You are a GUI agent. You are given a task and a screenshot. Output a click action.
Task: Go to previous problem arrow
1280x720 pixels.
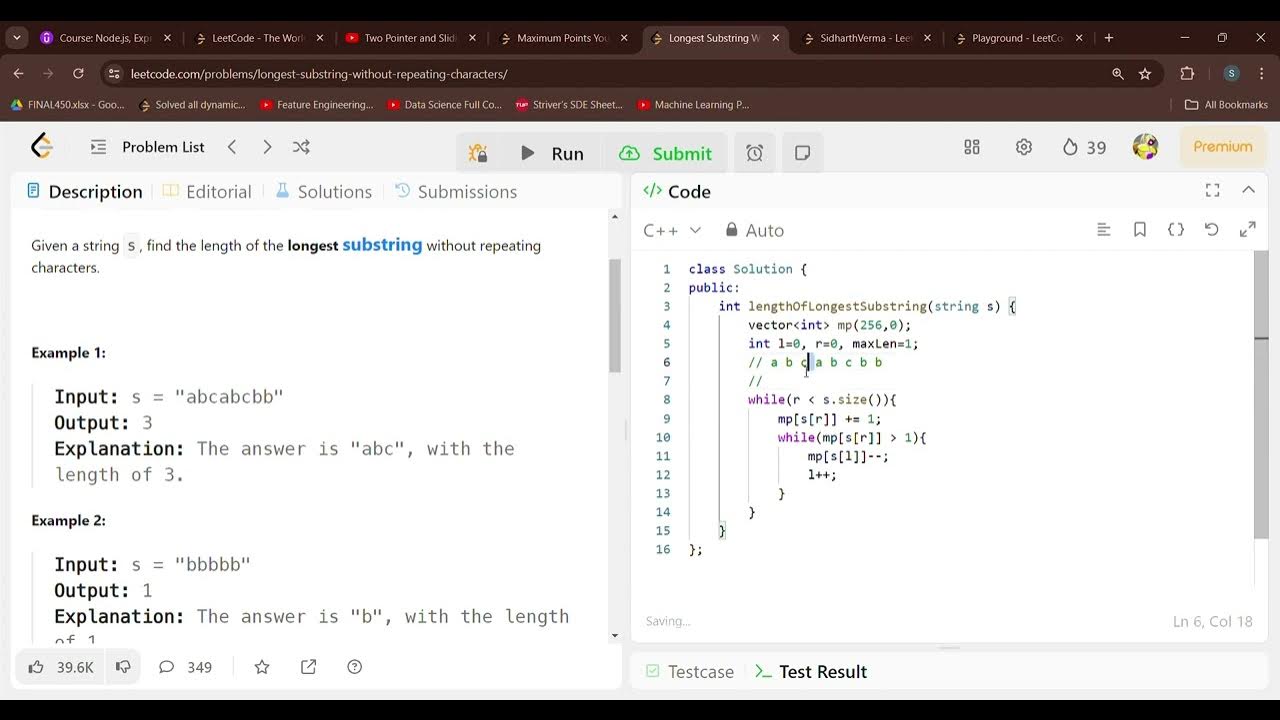pyautogui.click(x=232, y=147)
